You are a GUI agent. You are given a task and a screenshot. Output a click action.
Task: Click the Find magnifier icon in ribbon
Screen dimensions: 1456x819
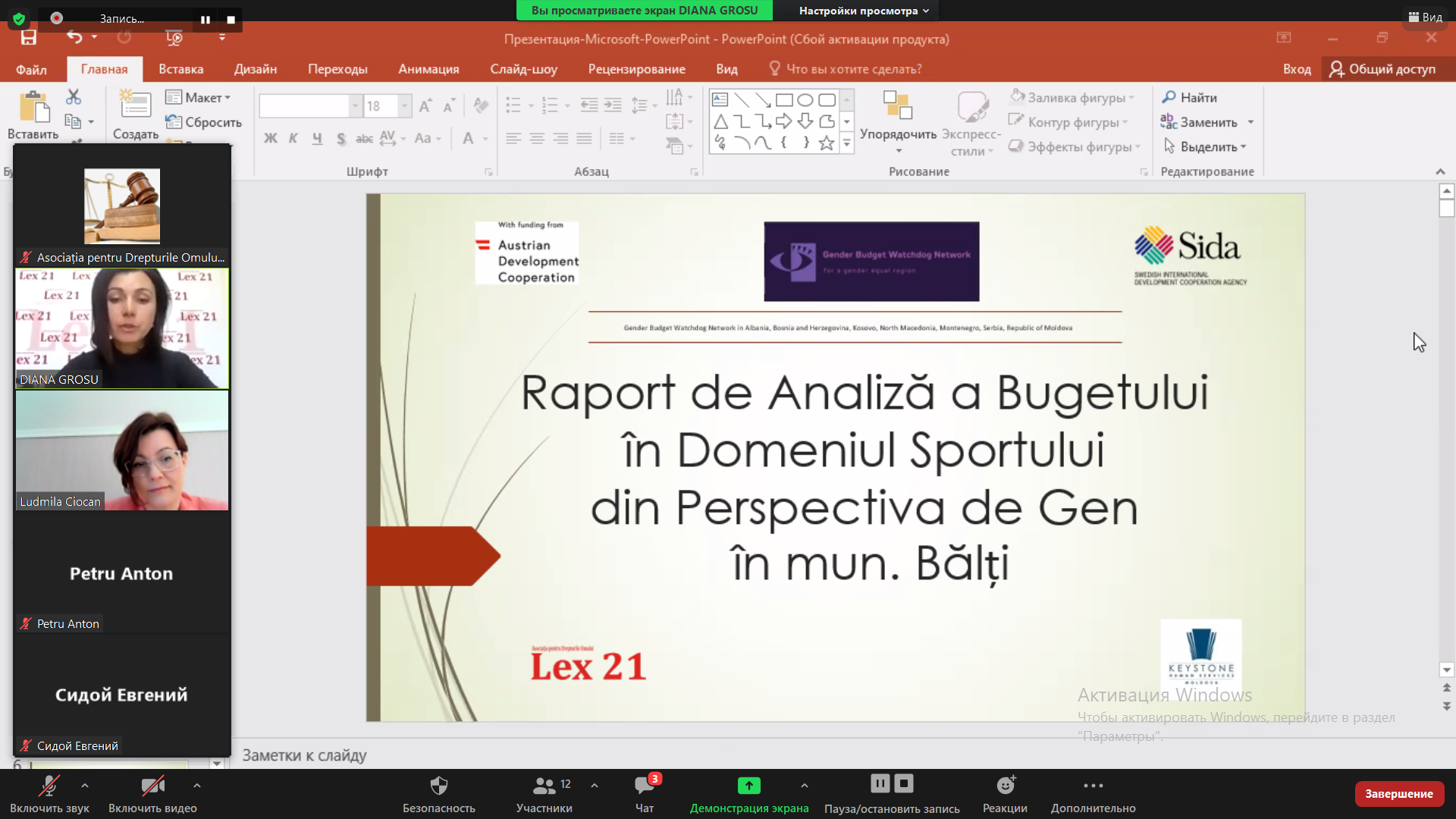pyautogui.click(x=1169, y=97)
